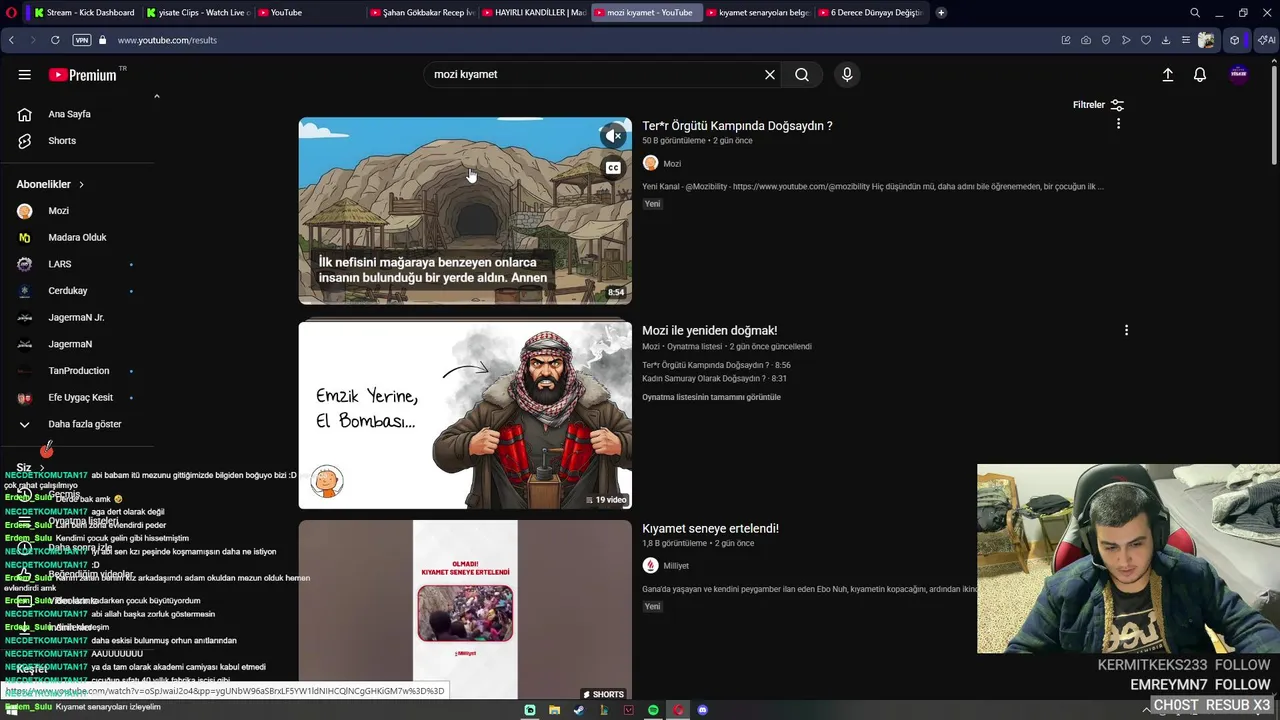
Task: Open the TanProduction subscription
Action: (77, 371)
